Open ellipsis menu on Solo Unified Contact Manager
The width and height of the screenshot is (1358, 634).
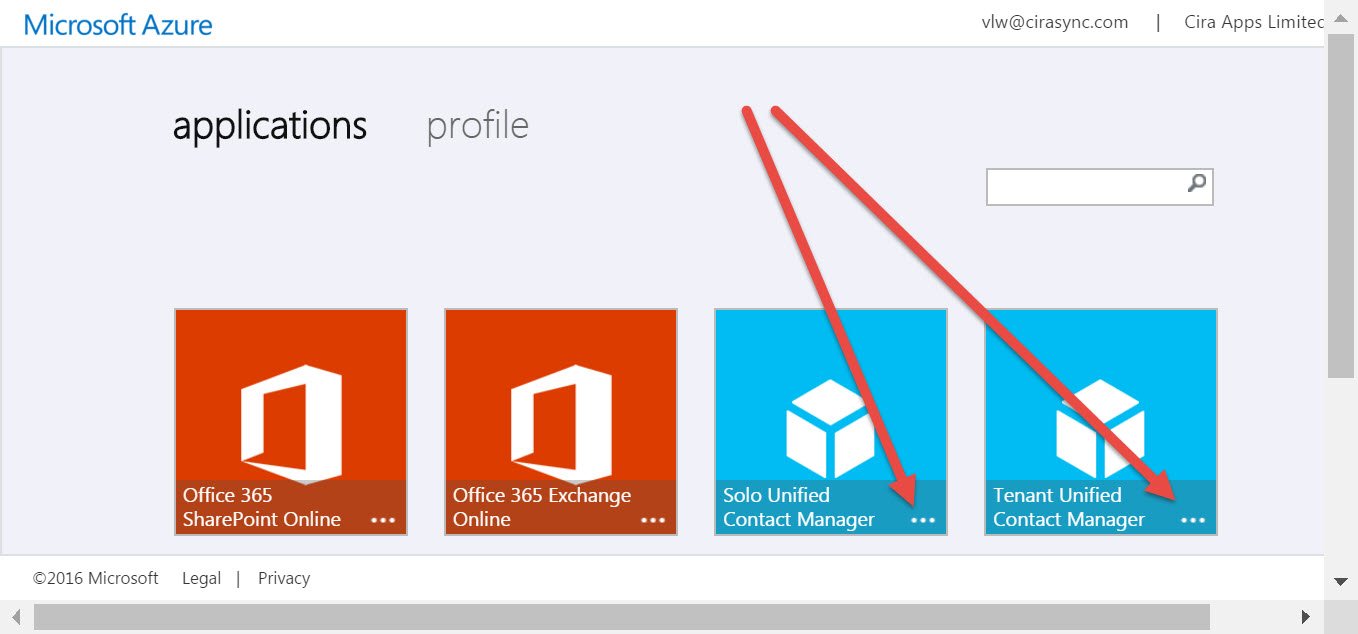click(x=923, y=520)
